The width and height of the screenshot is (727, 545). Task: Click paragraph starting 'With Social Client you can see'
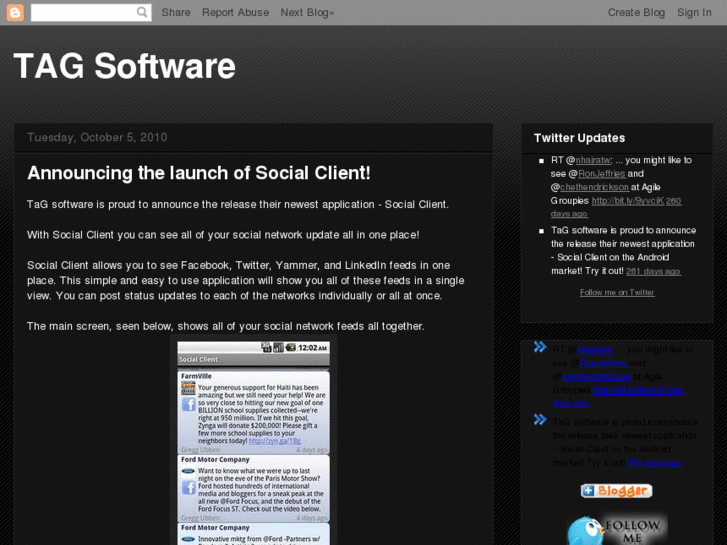(x=223, y=235)
